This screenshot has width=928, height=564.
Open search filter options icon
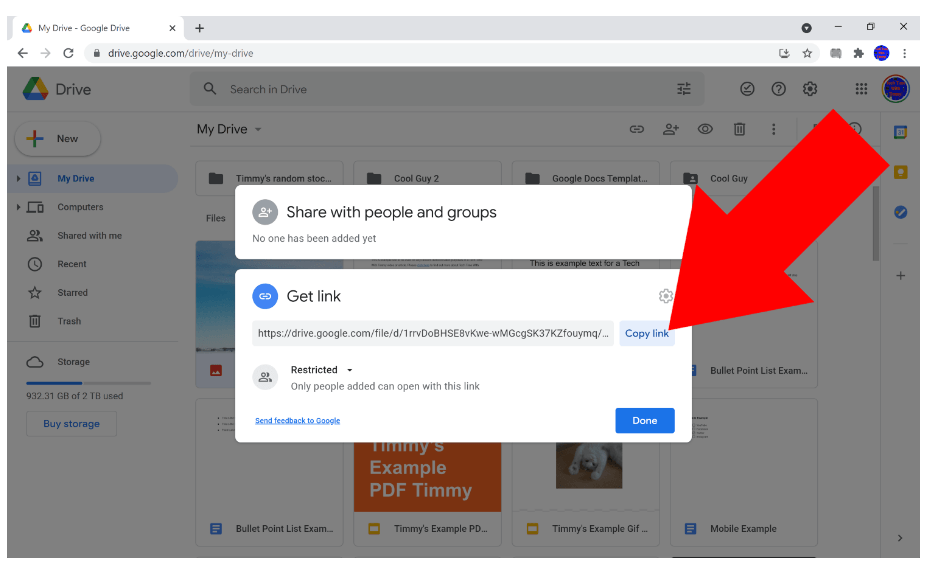(x=684, y=89)
